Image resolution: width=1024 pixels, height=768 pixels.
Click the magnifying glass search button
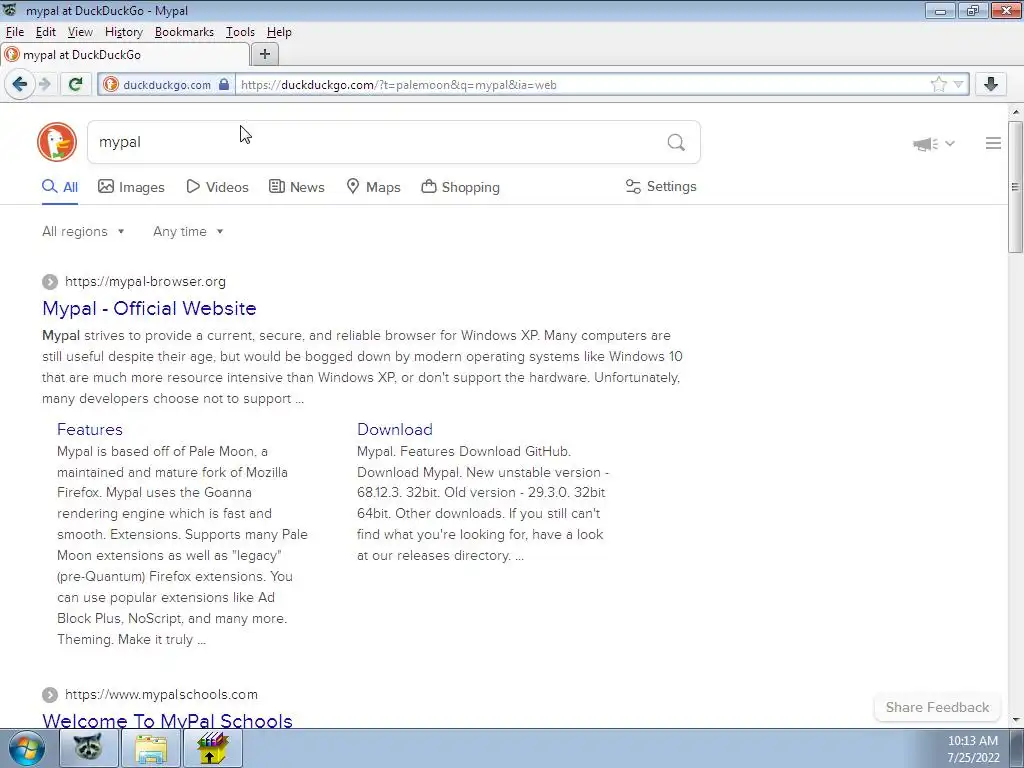(676, 142)
